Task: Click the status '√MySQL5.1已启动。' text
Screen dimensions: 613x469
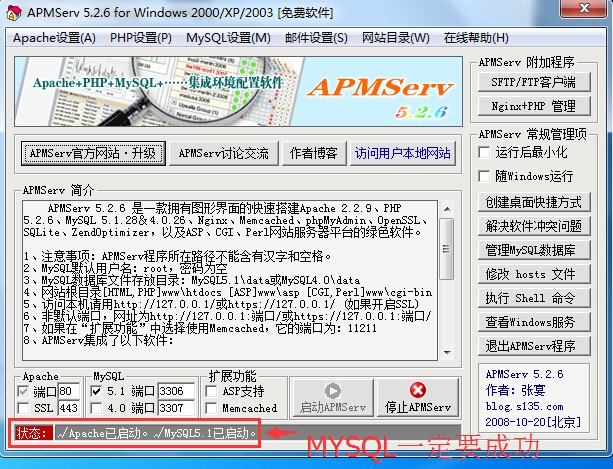Action: (x=205, y=433)
